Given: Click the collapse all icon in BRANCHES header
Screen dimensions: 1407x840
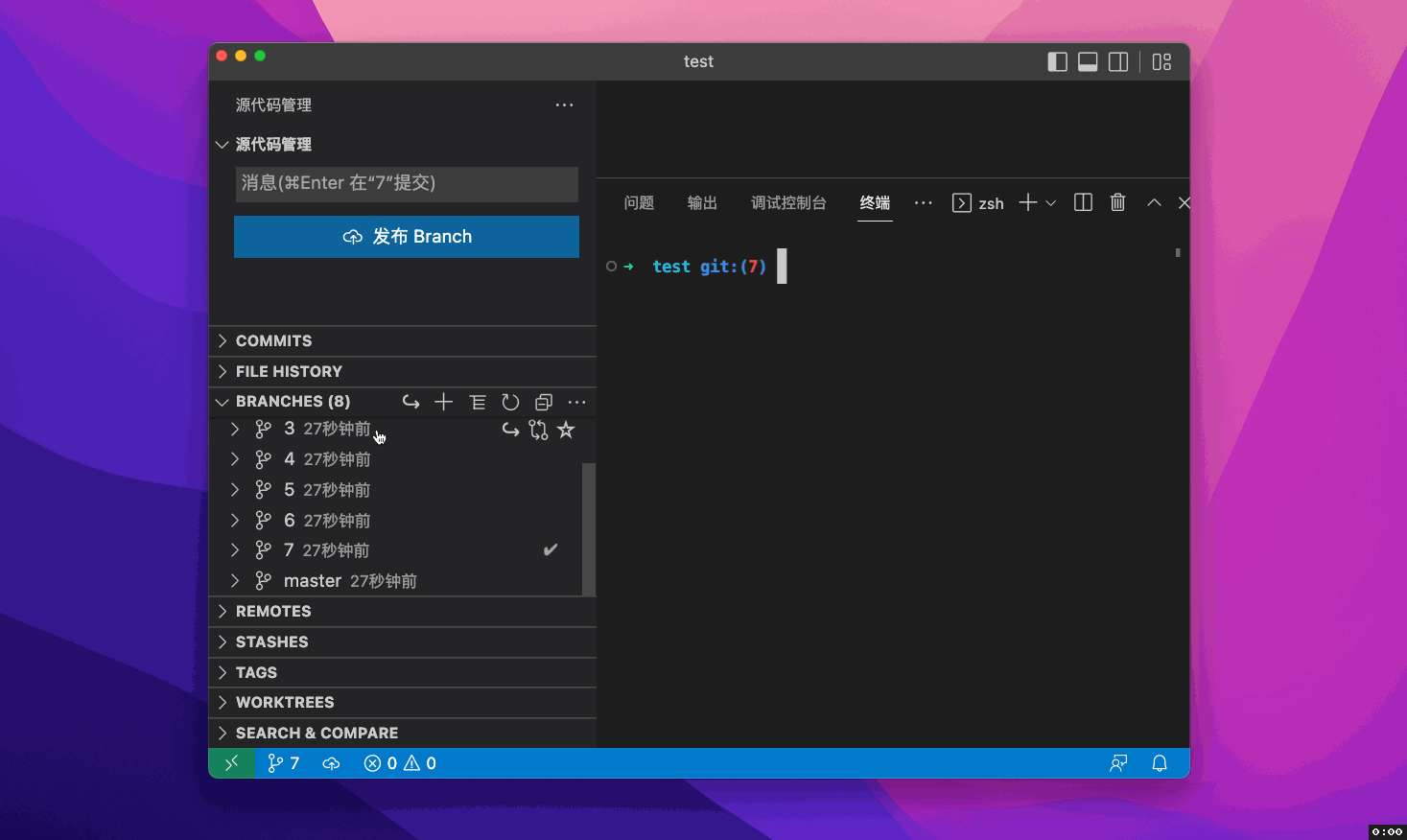Looking at the screenshot, I should pos(544,402).
